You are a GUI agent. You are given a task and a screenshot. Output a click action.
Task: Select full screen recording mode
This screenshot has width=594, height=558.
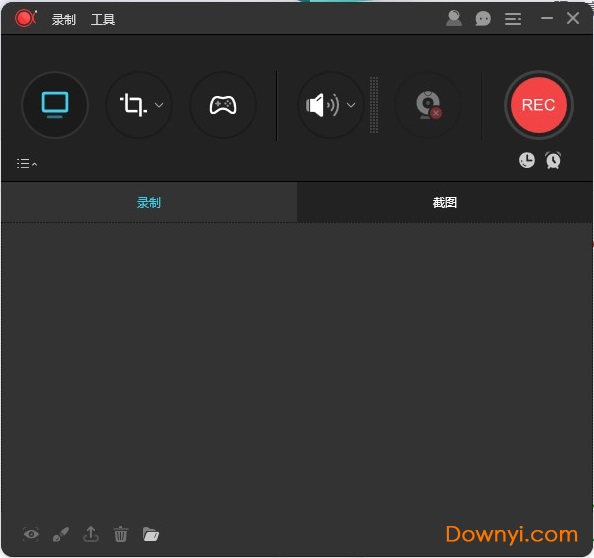tap(55, 105)
